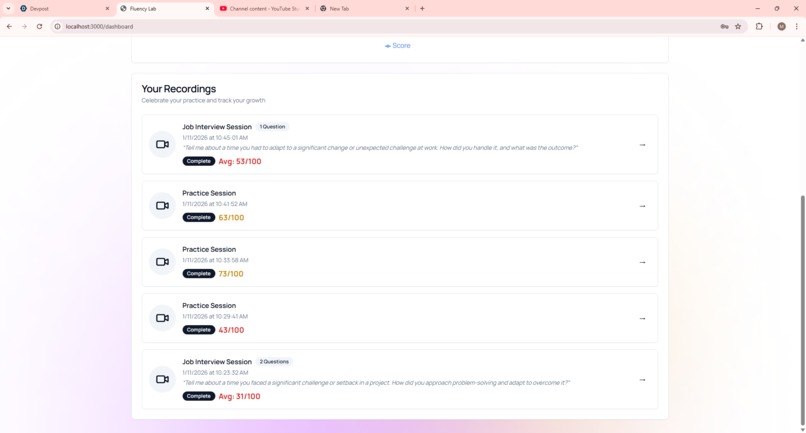Open arrow for the 43/100 Practice Session

coord(642,318)
